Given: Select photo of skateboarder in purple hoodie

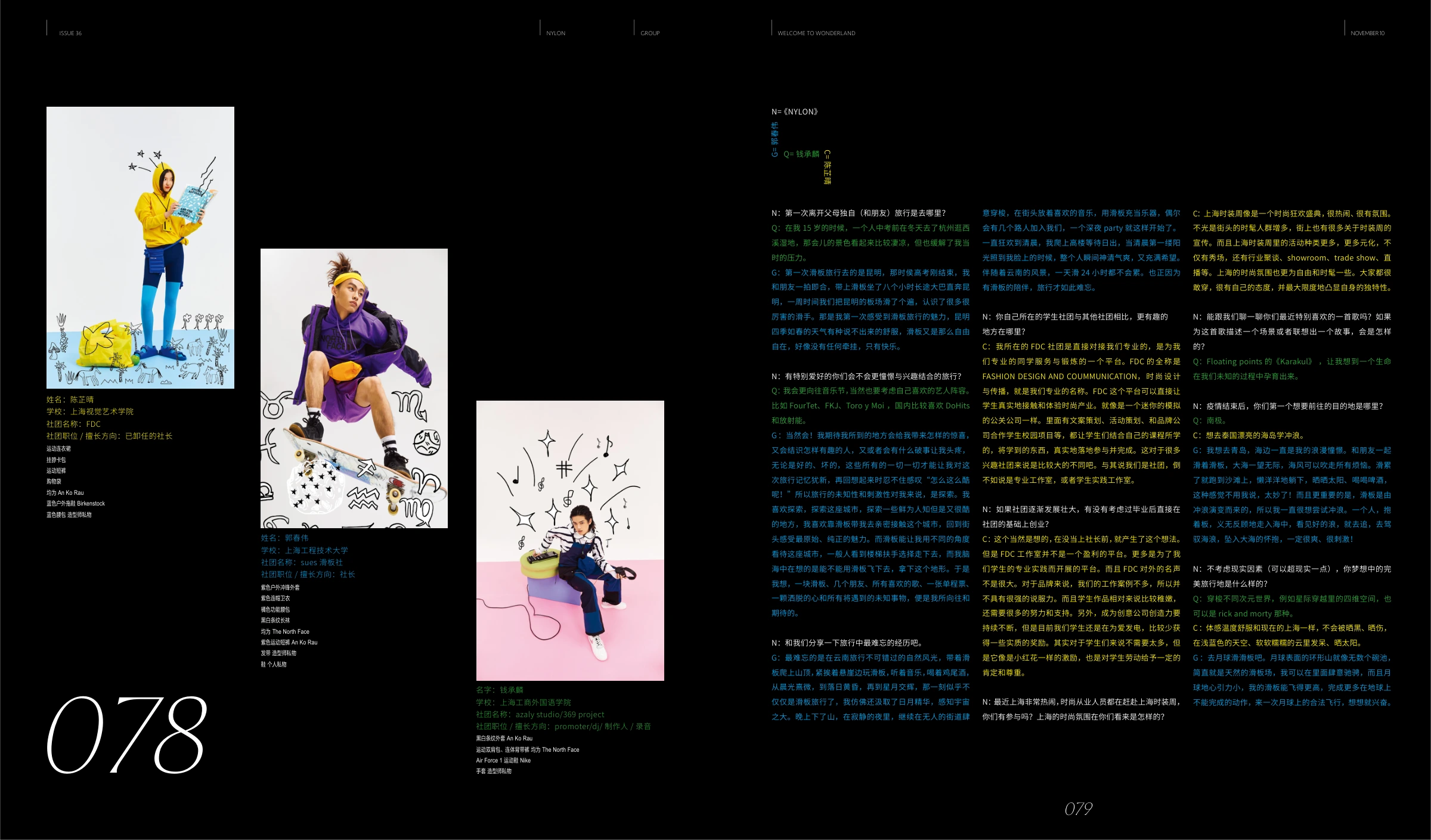Looking at the screenshot, I should point(354,388).
